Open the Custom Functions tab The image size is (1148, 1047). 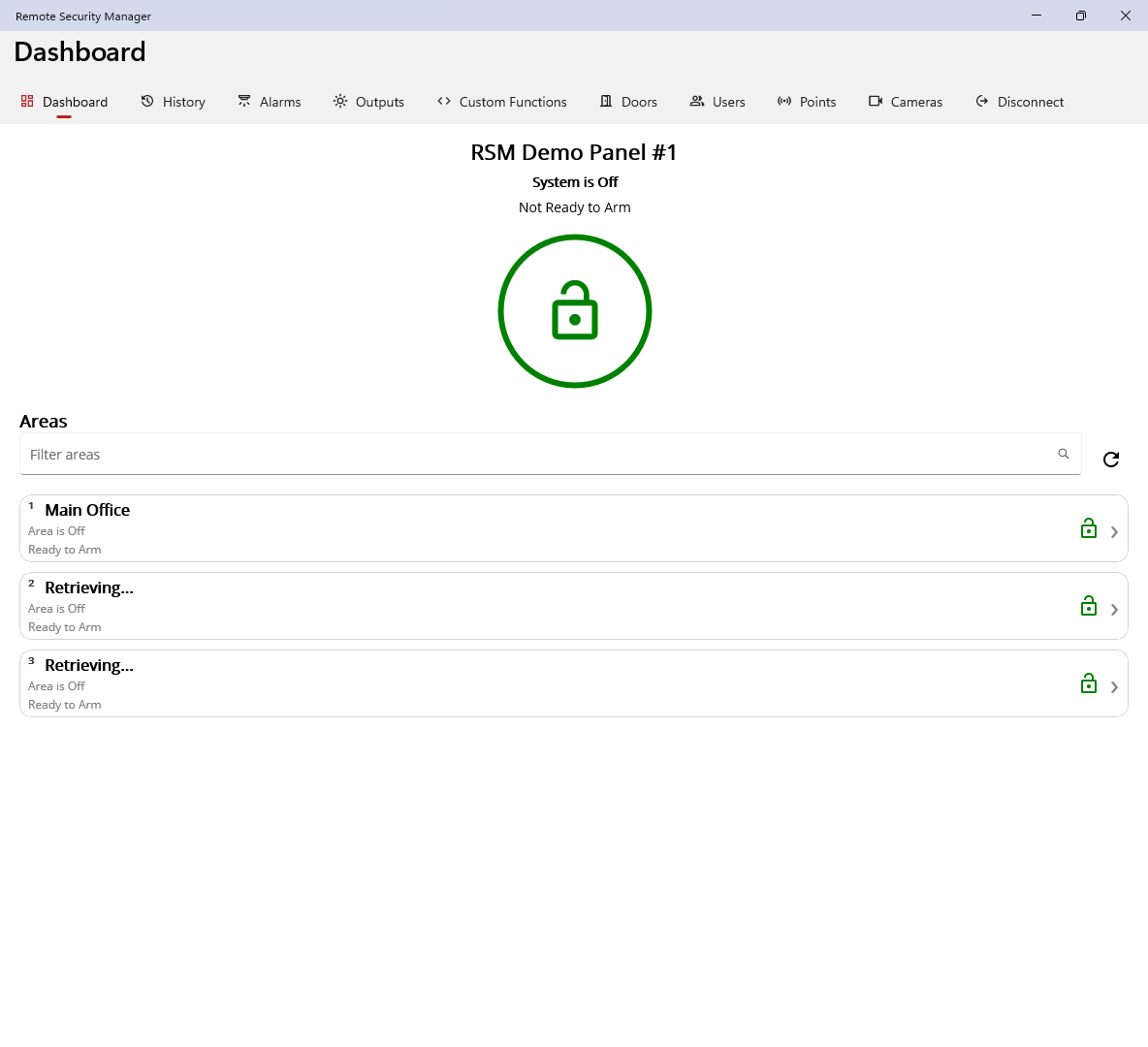[x=502, y=102]
